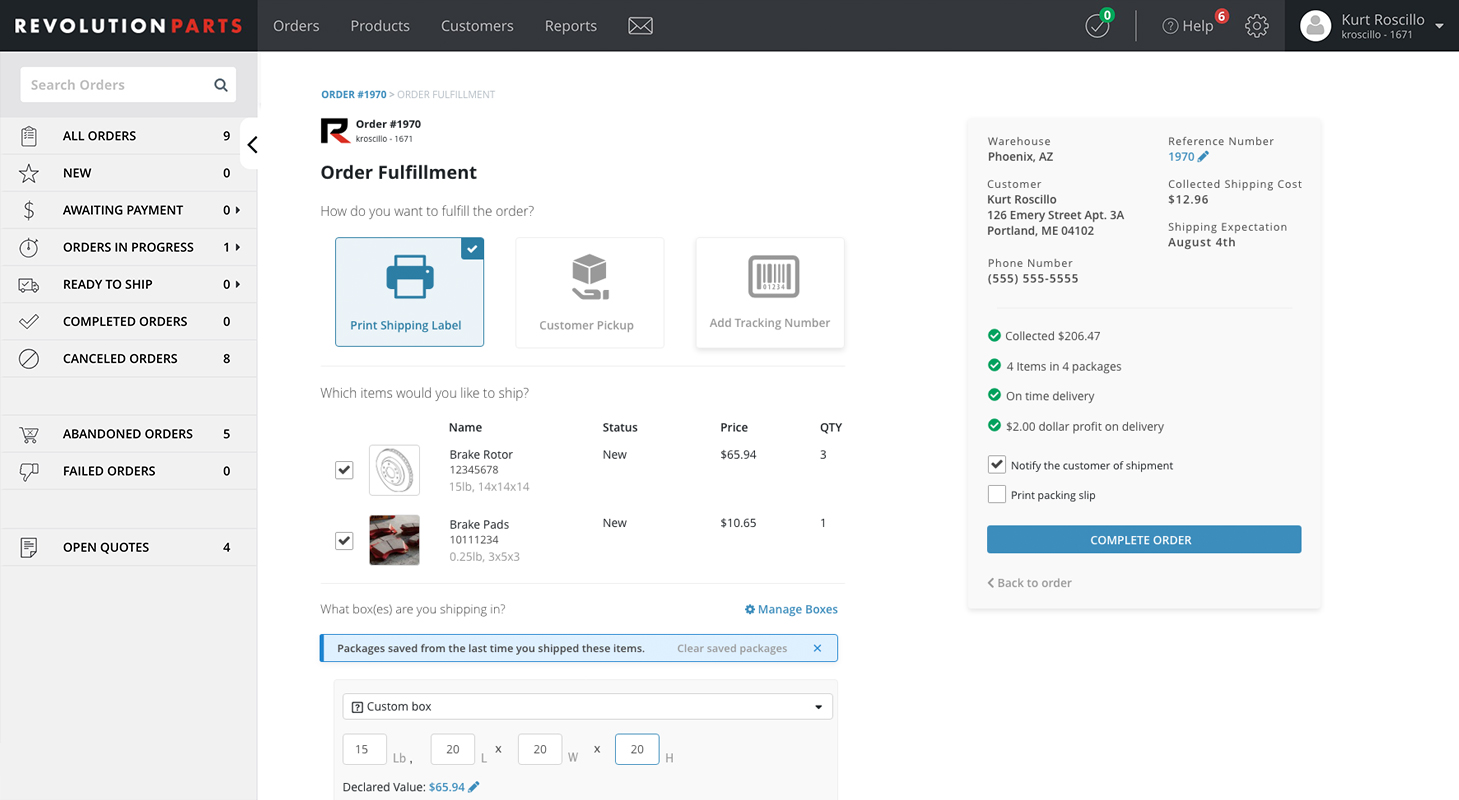Open the Custom box dropdown
Viewport: 1459px width, 800px height.
click(587, 706)
